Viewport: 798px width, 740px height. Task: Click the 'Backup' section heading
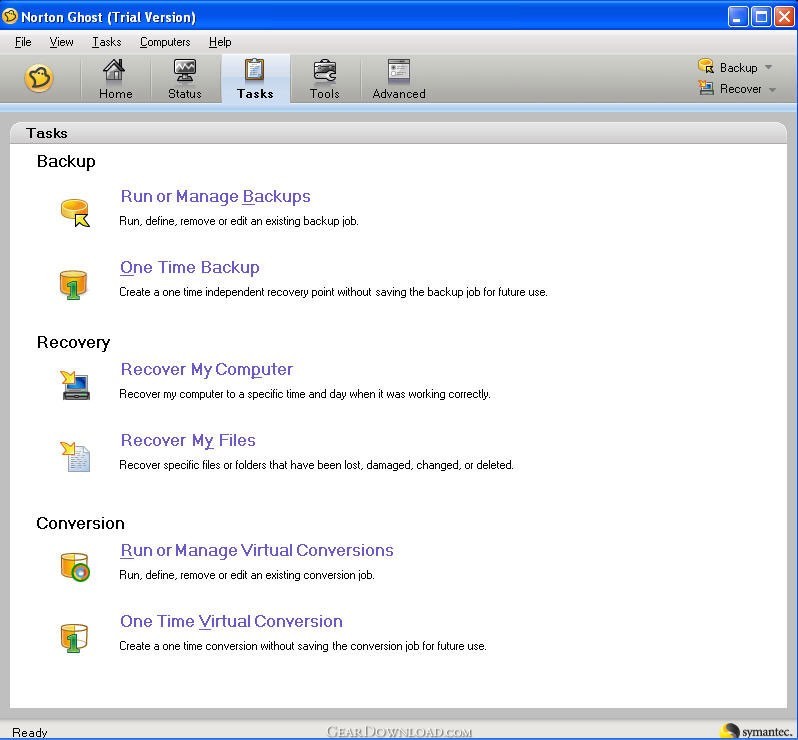tap(66, 161)
